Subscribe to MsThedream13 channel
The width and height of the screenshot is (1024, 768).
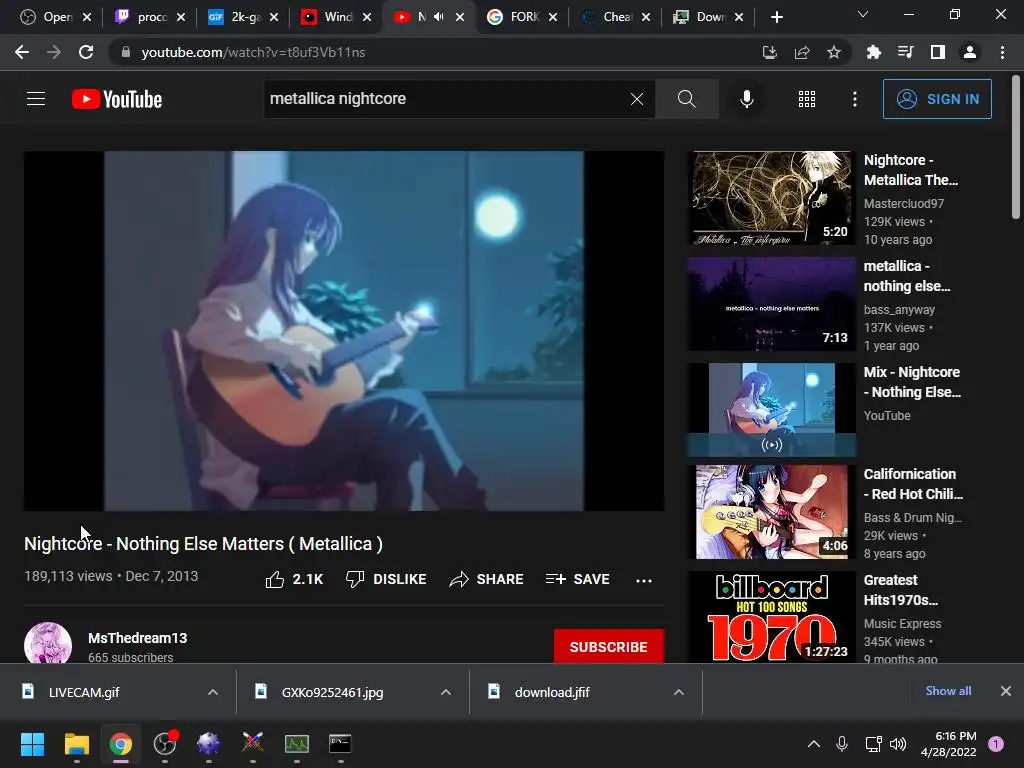point(609,647)
